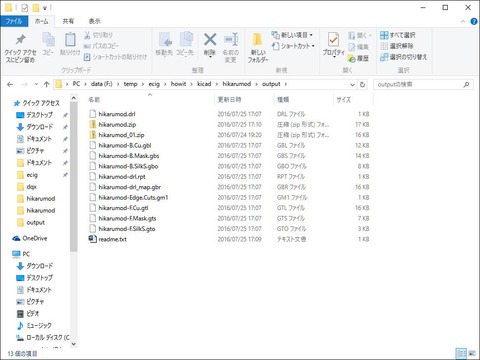Screen dimensions: 480x360
Task: Open the recent locations dropdown arrow
Action: (x=36, y=84)
